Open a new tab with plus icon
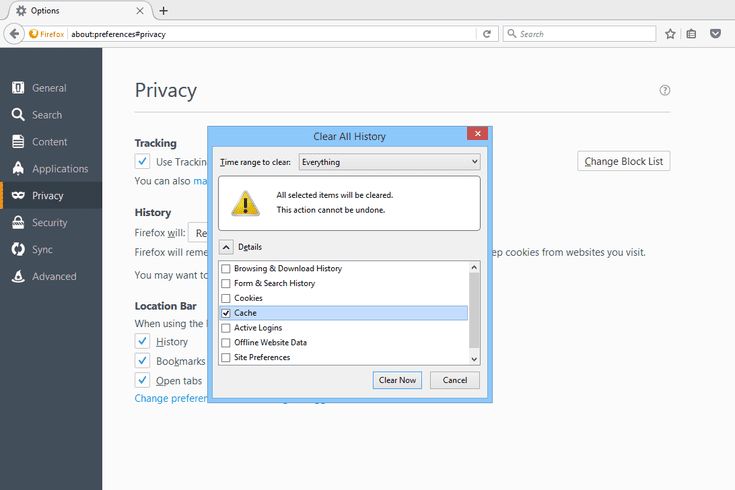The height and width of the screenshot is (490, 735). point(163,11)
